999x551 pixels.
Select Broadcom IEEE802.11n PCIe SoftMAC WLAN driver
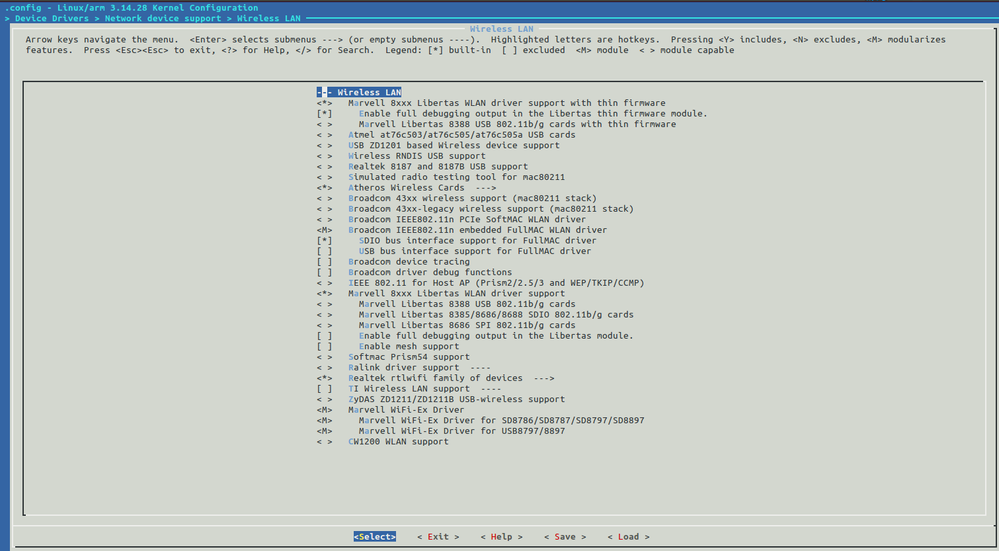[x=451, y=219]
